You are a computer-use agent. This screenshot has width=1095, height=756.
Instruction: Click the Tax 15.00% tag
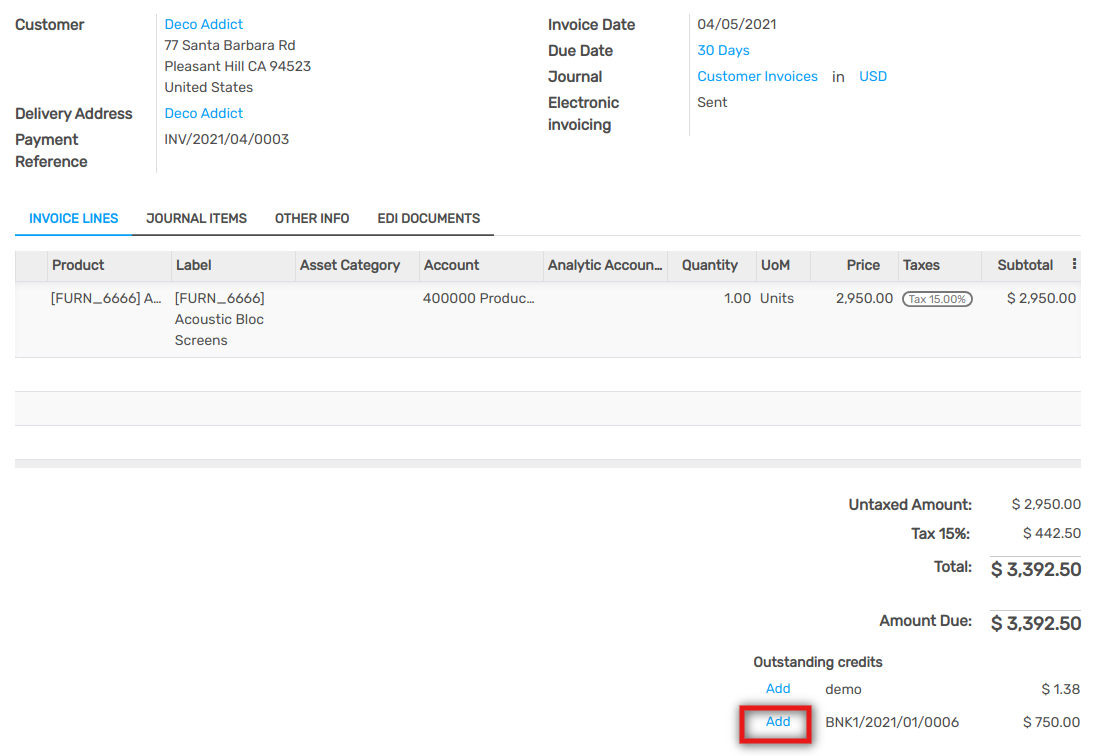coord(937,299)
